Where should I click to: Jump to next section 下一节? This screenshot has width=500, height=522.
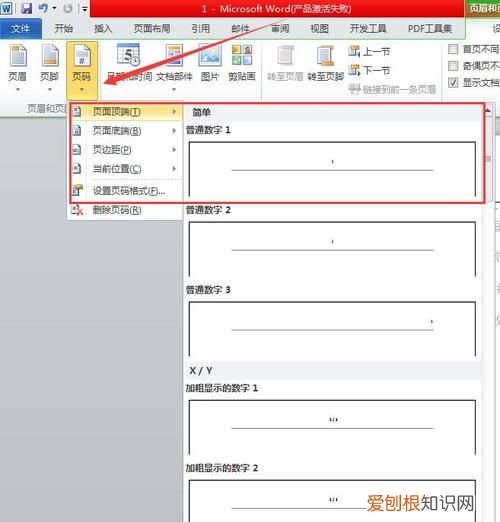click(369, 70)
